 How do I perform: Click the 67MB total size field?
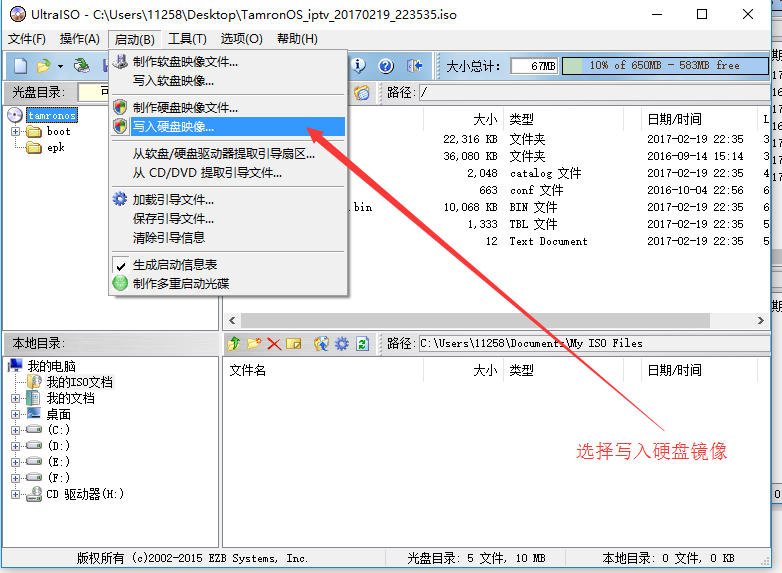click(534, 66)
